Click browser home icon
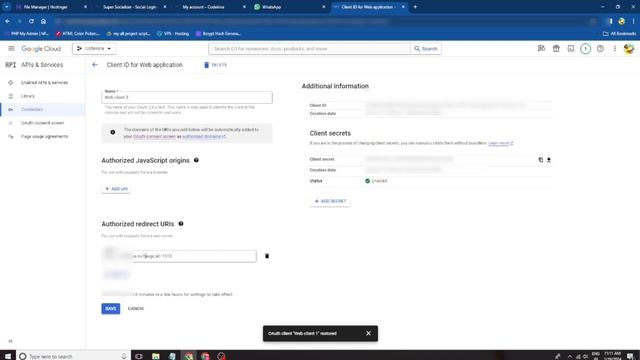640x360 pixels. [x=43, y=21]
